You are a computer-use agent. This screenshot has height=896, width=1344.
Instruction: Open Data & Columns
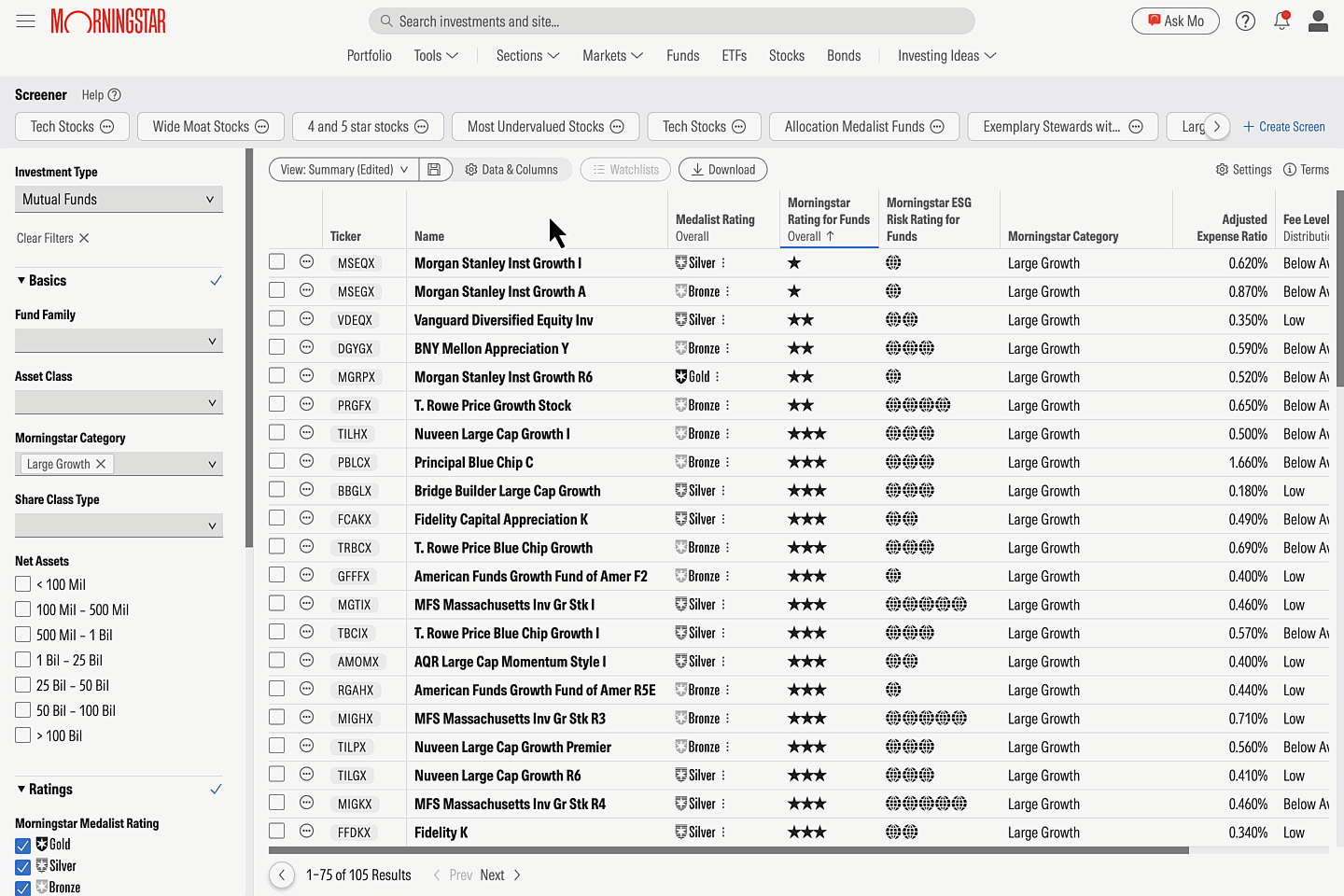(511, 169)
